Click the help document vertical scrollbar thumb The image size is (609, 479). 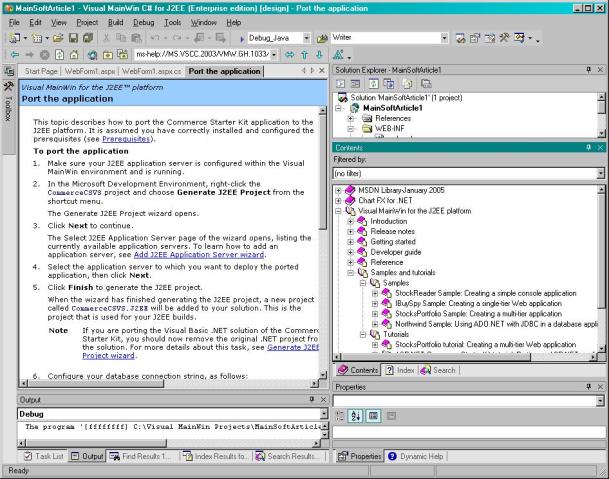tap(323, 173)
